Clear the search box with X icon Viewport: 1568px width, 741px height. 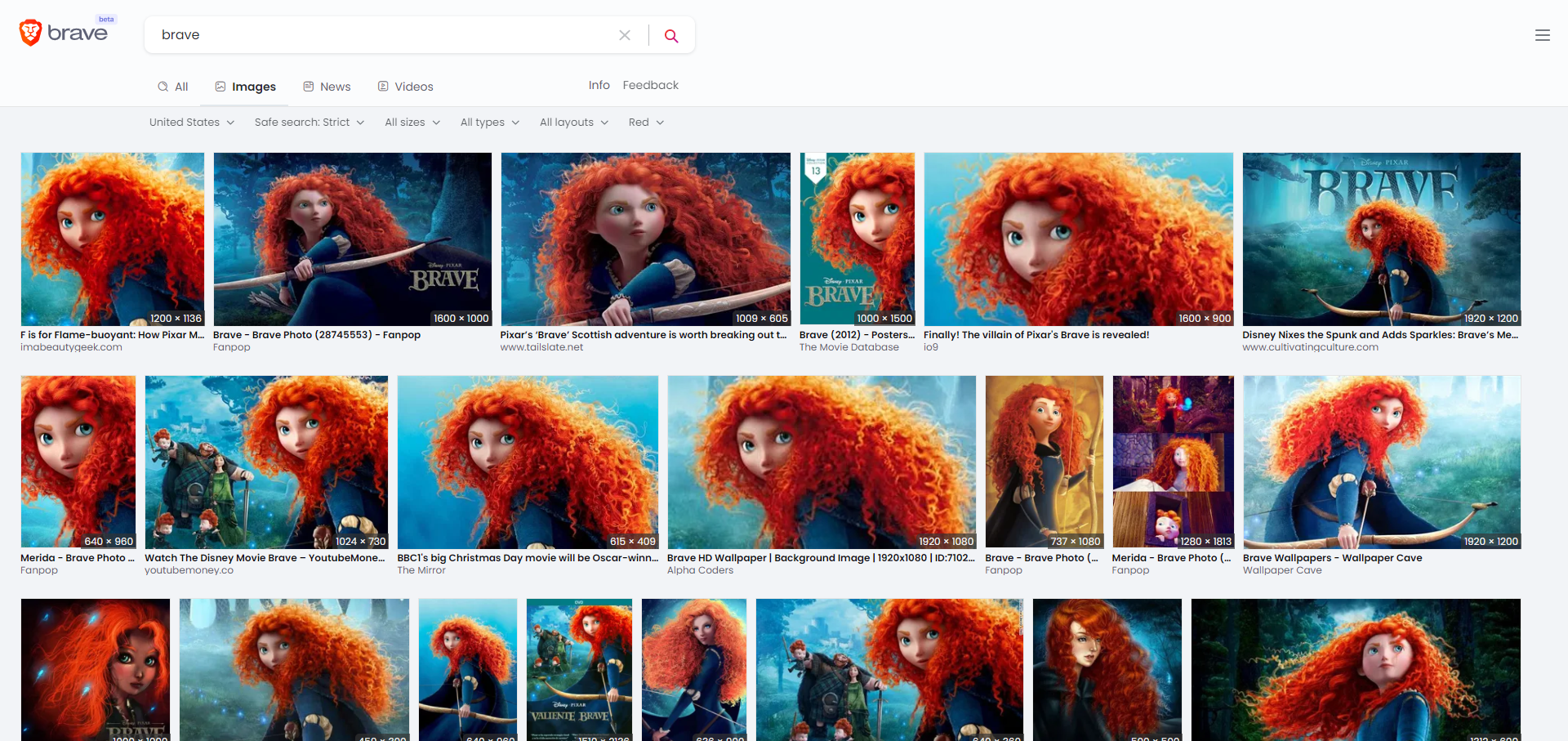point(625,35)
